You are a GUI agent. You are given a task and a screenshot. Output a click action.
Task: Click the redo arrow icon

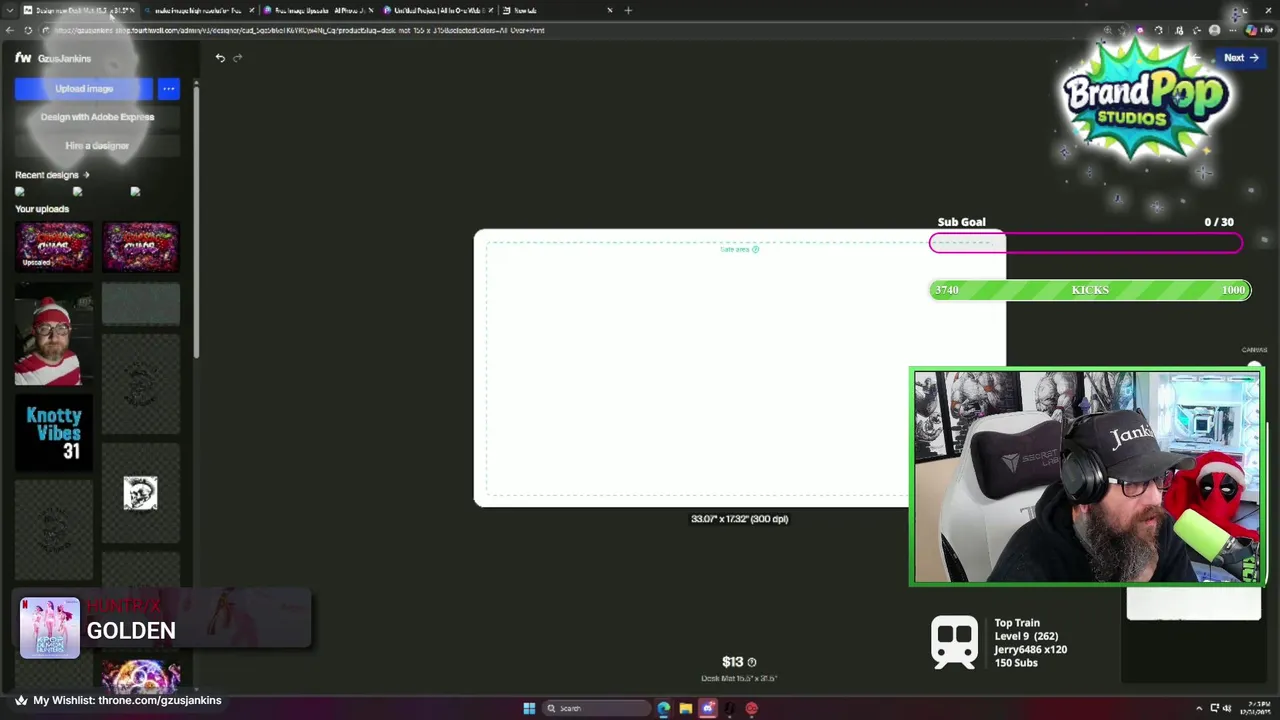pos(237,58)
